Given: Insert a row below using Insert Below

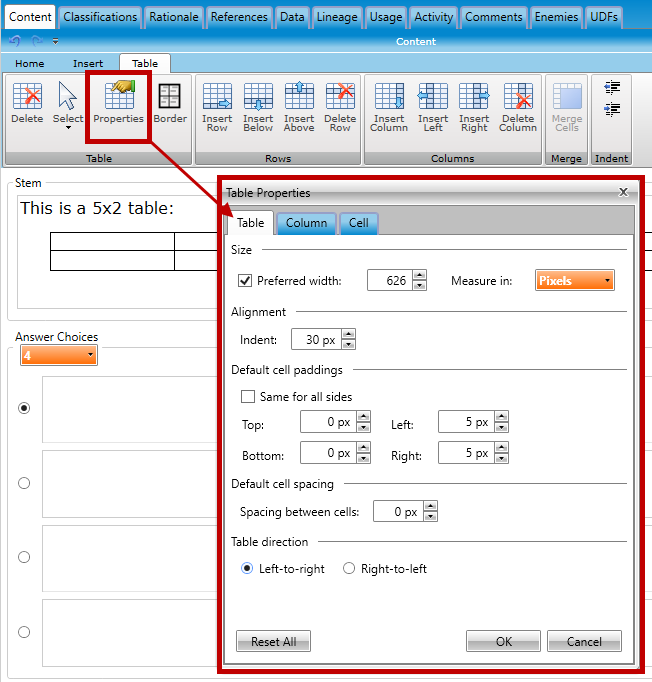Looking at the screenshot, I should pyautogui.click(x=258, y=108).
